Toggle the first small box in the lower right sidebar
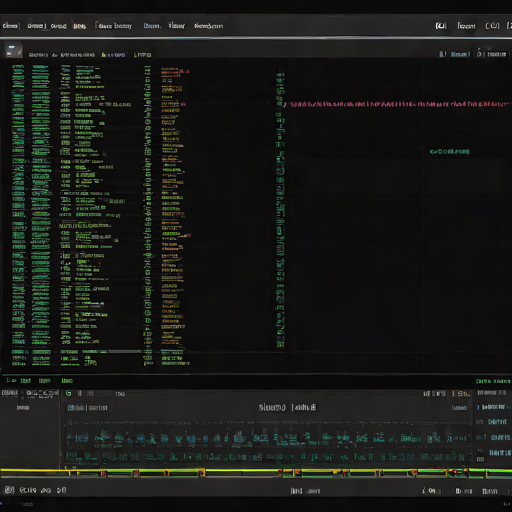Image resolution: width=512 pixels, height=512 pixels. (480, 422)
